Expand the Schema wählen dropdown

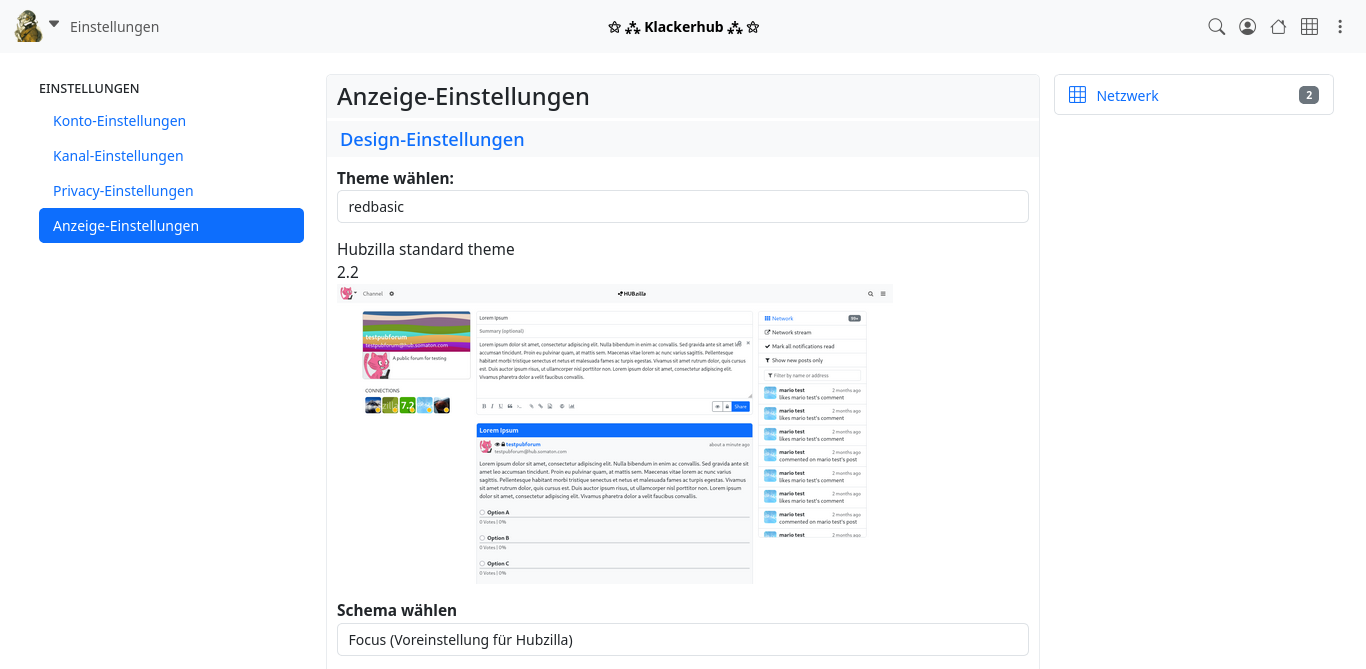[x=682, y=640]
